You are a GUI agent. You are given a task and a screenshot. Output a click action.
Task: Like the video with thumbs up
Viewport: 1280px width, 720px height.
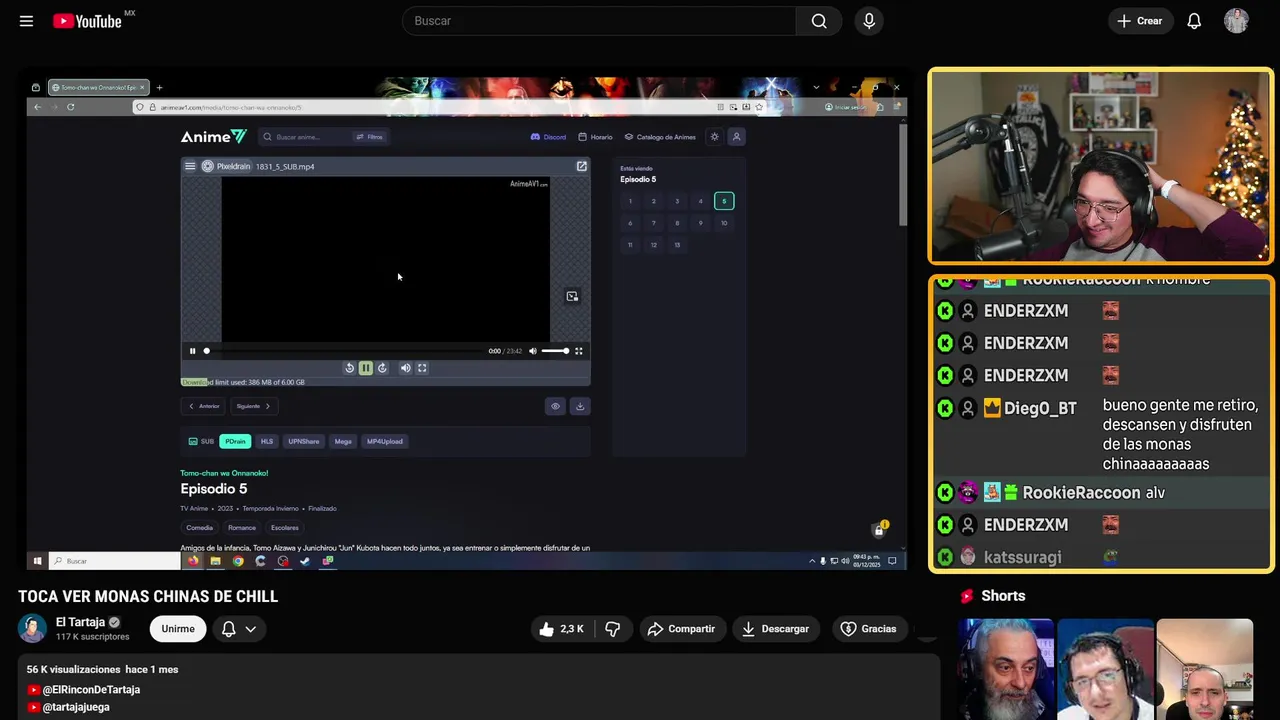tap(561, 629)
